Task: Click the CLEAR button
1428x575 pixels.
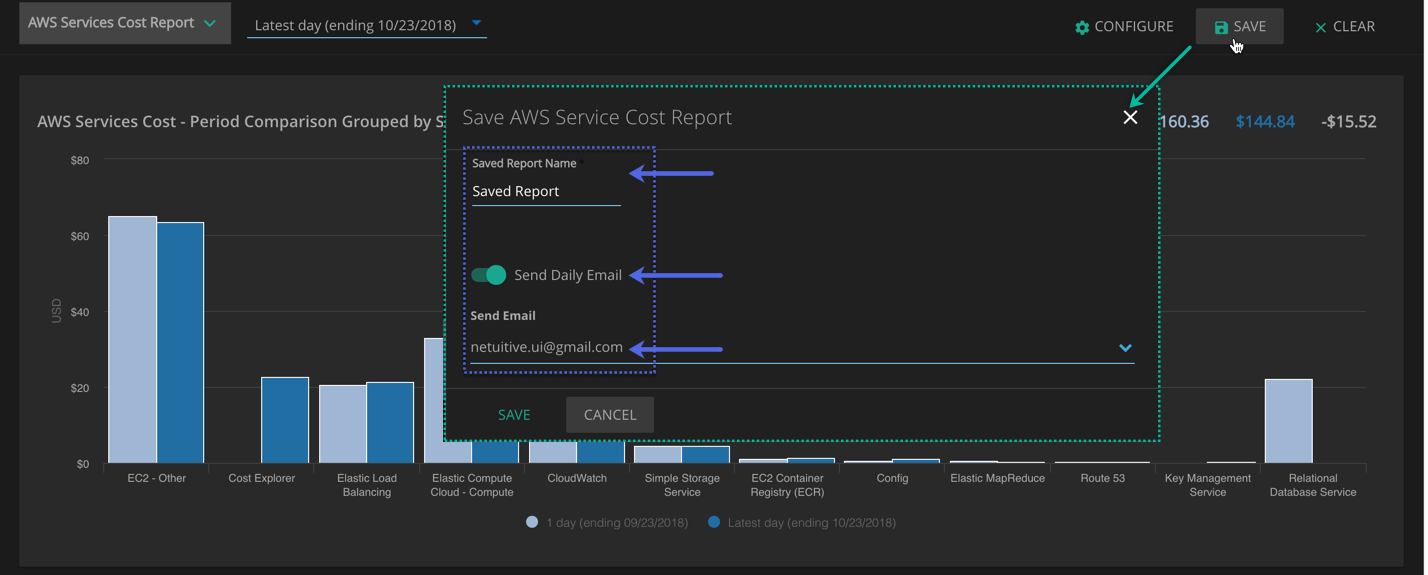Action: [1345, 27]
